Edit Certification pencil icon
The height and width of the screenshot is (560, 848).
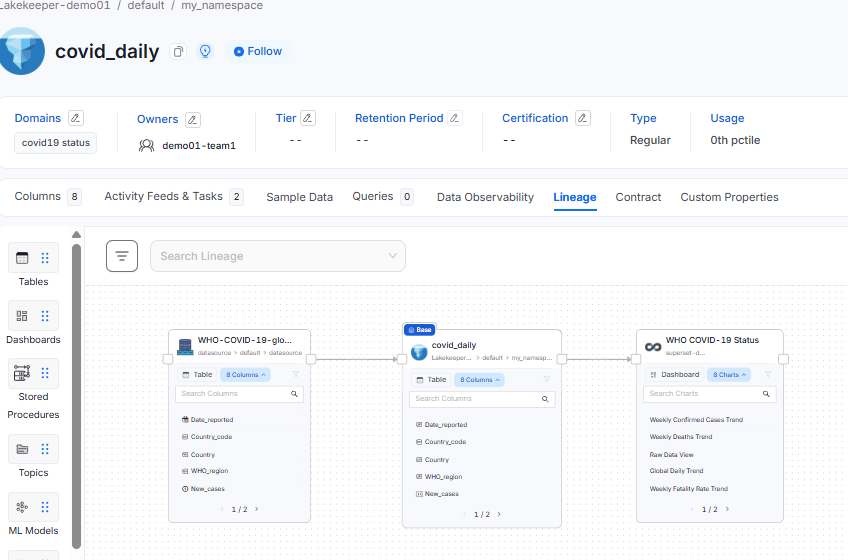coord(583,118)
